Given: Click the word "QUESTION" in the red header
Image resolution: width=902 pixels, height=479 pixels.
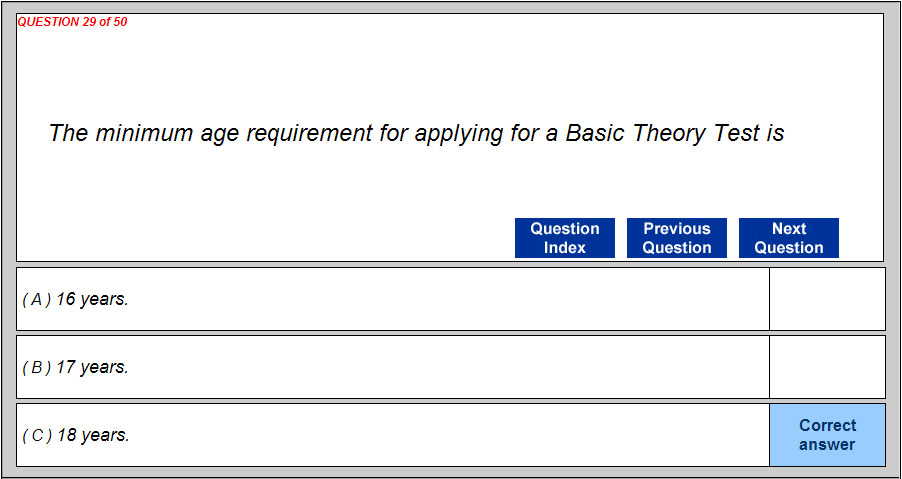Looking at the screenshot, I should pos(49,22).
